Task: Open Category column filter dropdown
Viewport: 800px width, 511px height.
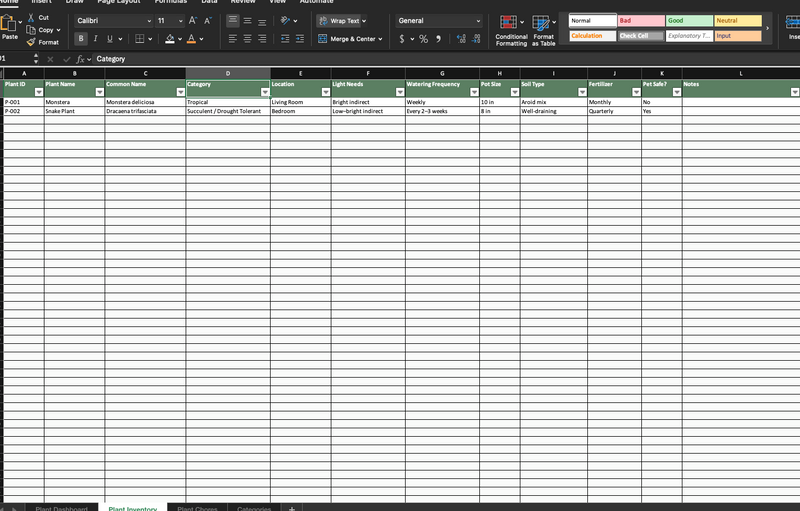Action: coord(265,92)
